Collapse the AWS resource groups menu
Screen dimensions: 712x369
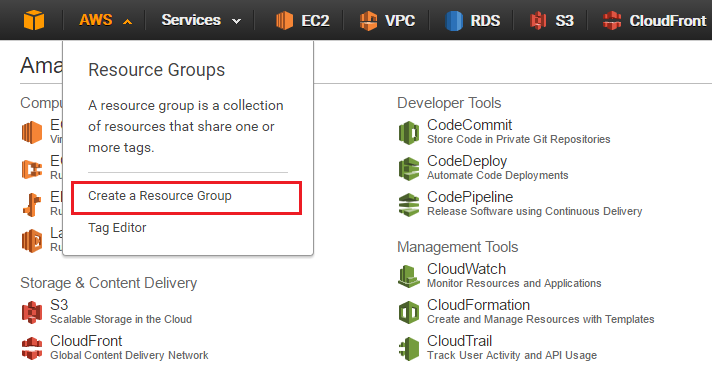105,20
